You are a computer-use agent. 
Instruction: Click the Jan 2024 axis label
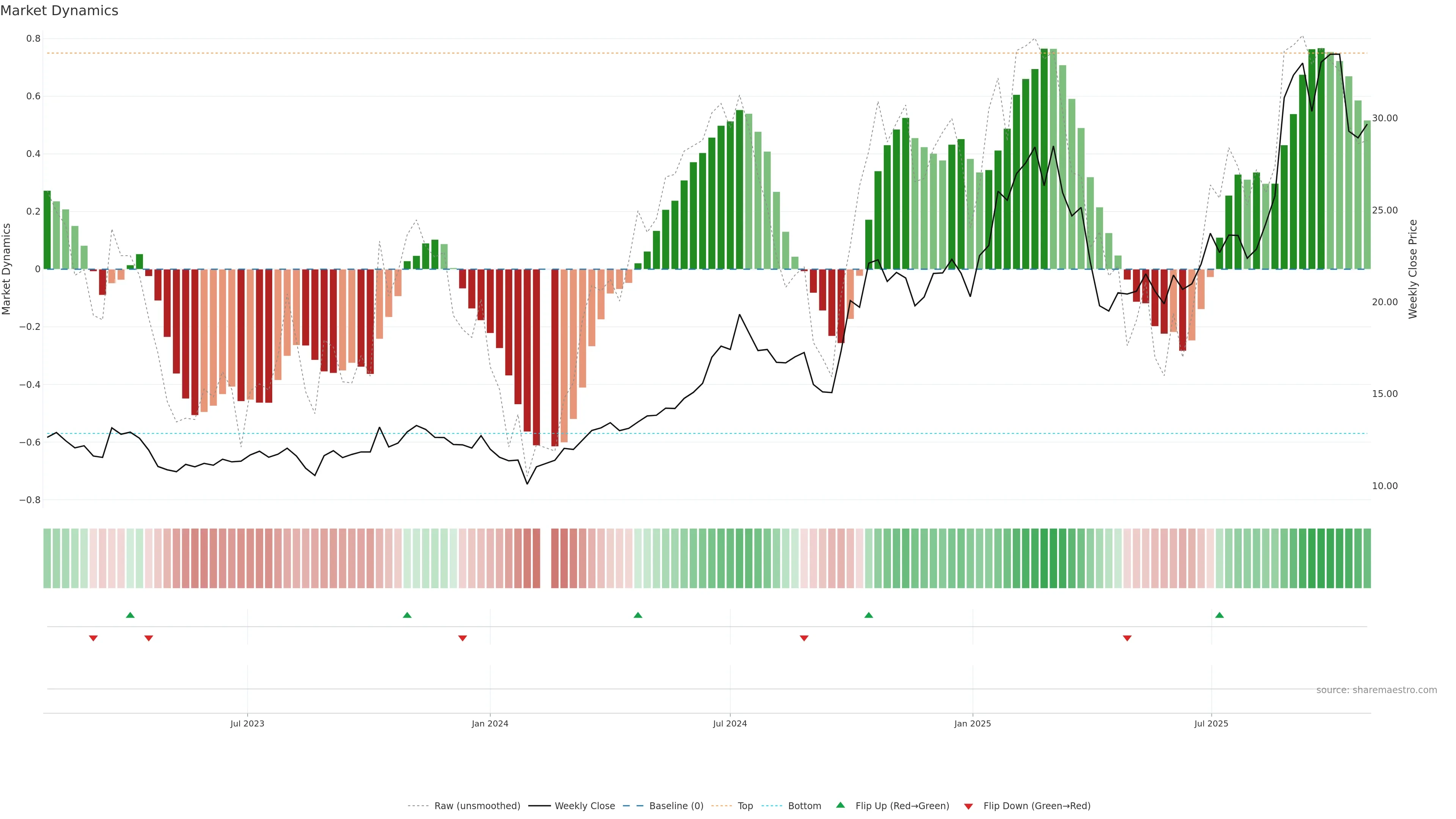(490, 723)
